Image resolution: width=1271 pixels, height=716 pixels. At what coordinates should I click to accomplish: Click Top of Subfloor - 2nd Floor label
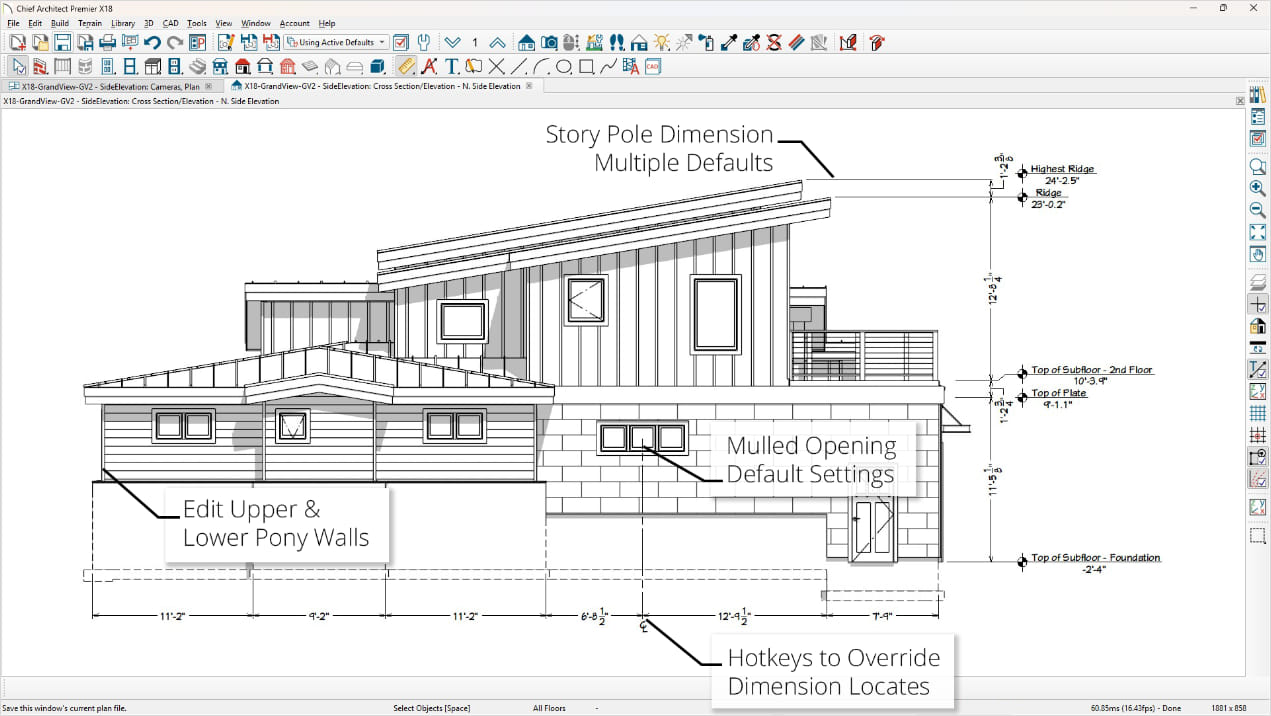[1092, 370]
